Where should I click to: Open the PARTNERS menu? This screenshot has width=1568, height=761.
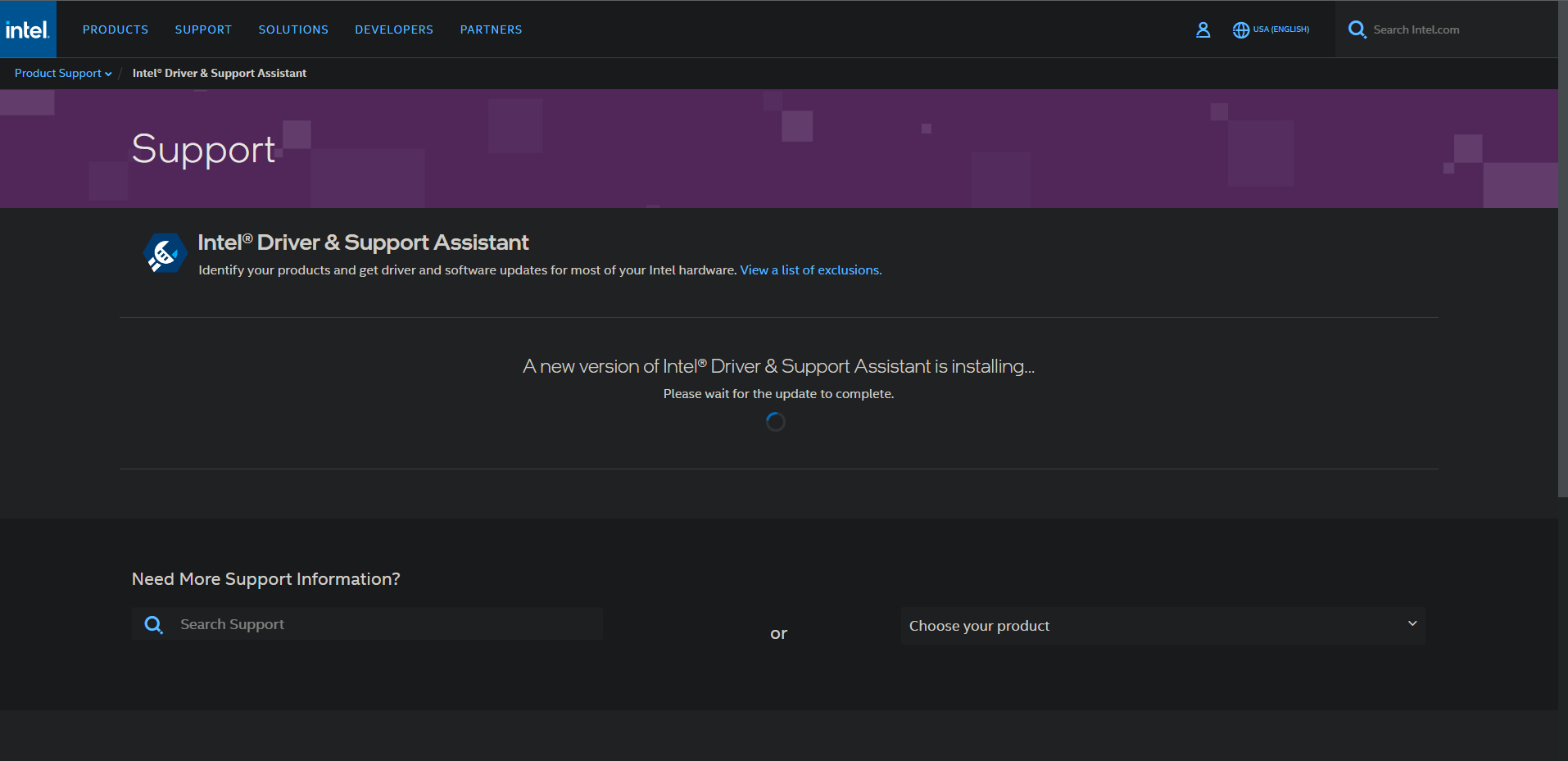point(491,29)
